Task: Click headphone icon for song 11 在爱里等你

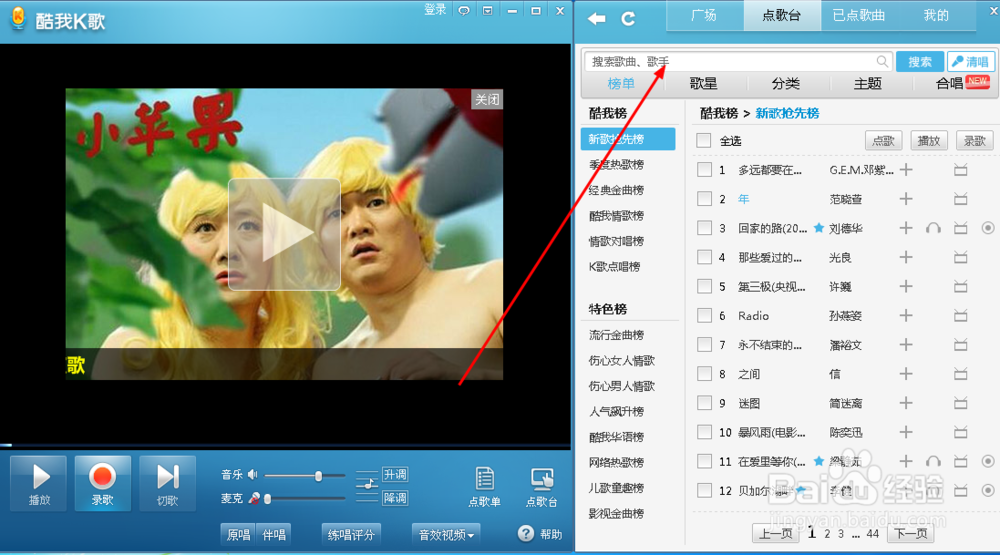Action: 933,461
